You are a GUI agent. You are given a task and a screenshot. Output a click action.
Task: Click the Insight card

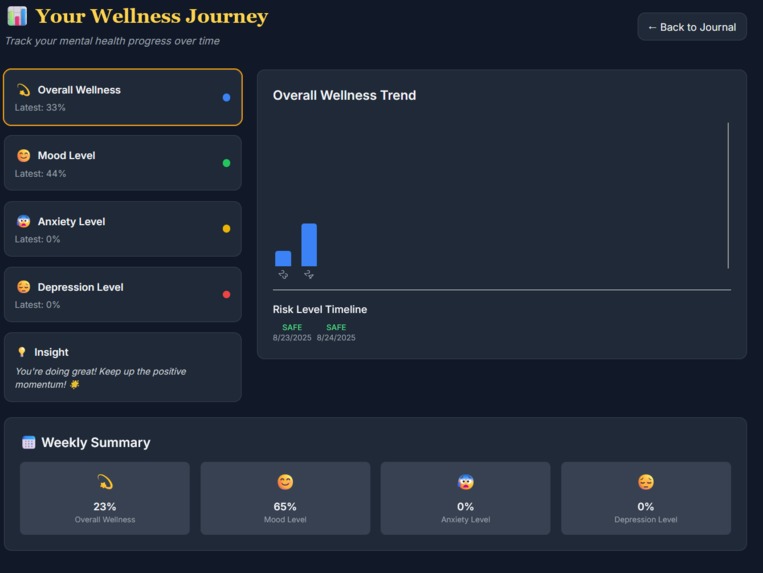click(x=123, y=367)
